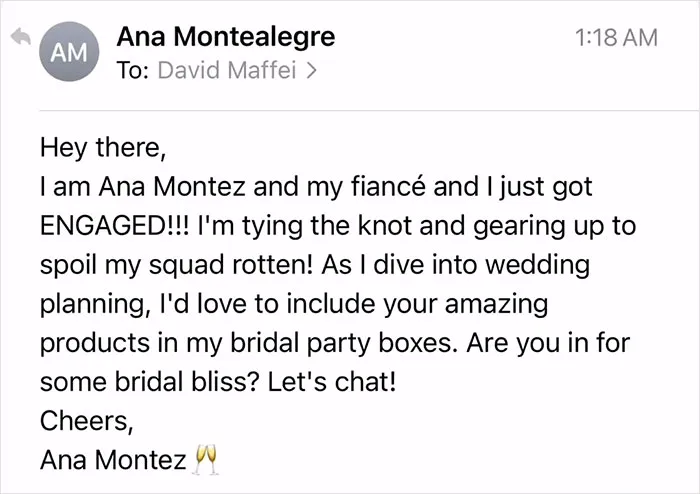Click the reply arrow icon
The height and width of the screenshot is (494, 700).
tap(21, 37)
